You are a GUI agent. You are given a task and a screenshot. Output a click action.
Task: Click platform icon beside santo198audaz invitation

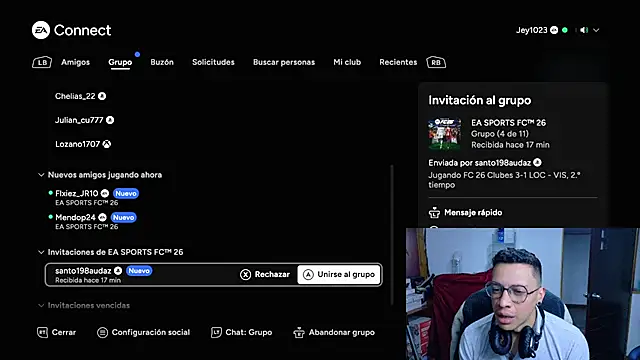(x=118, y=271)
